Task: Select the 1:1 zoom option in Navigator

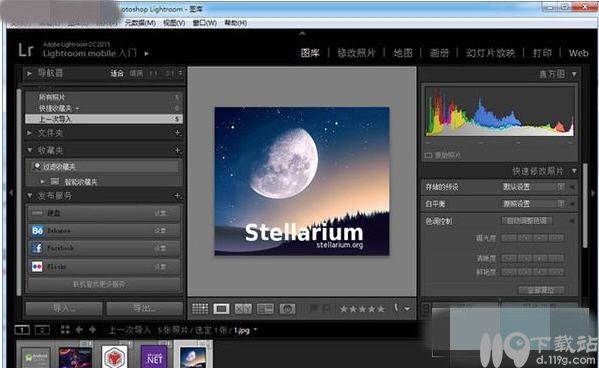Action: click(x=154, y=73)
